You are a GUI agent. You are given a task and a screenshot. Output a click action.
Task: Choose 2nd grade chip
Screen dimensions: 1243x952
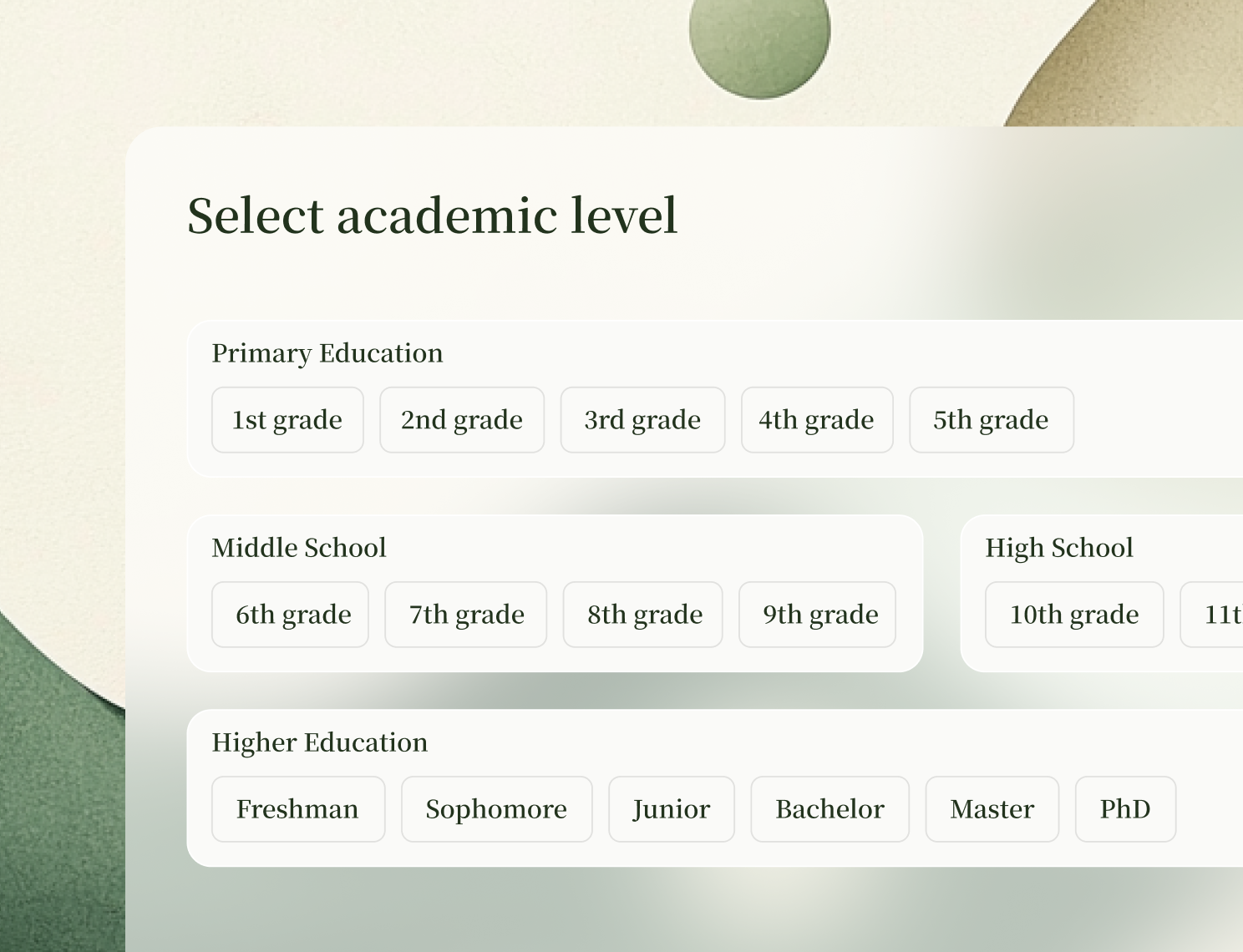[462, 420]
